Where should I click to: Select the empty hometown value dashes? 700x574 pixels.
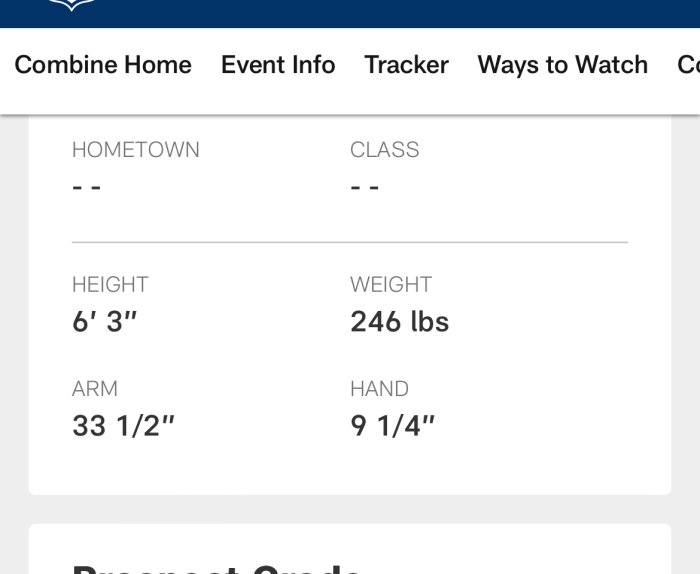pos(87,187)
